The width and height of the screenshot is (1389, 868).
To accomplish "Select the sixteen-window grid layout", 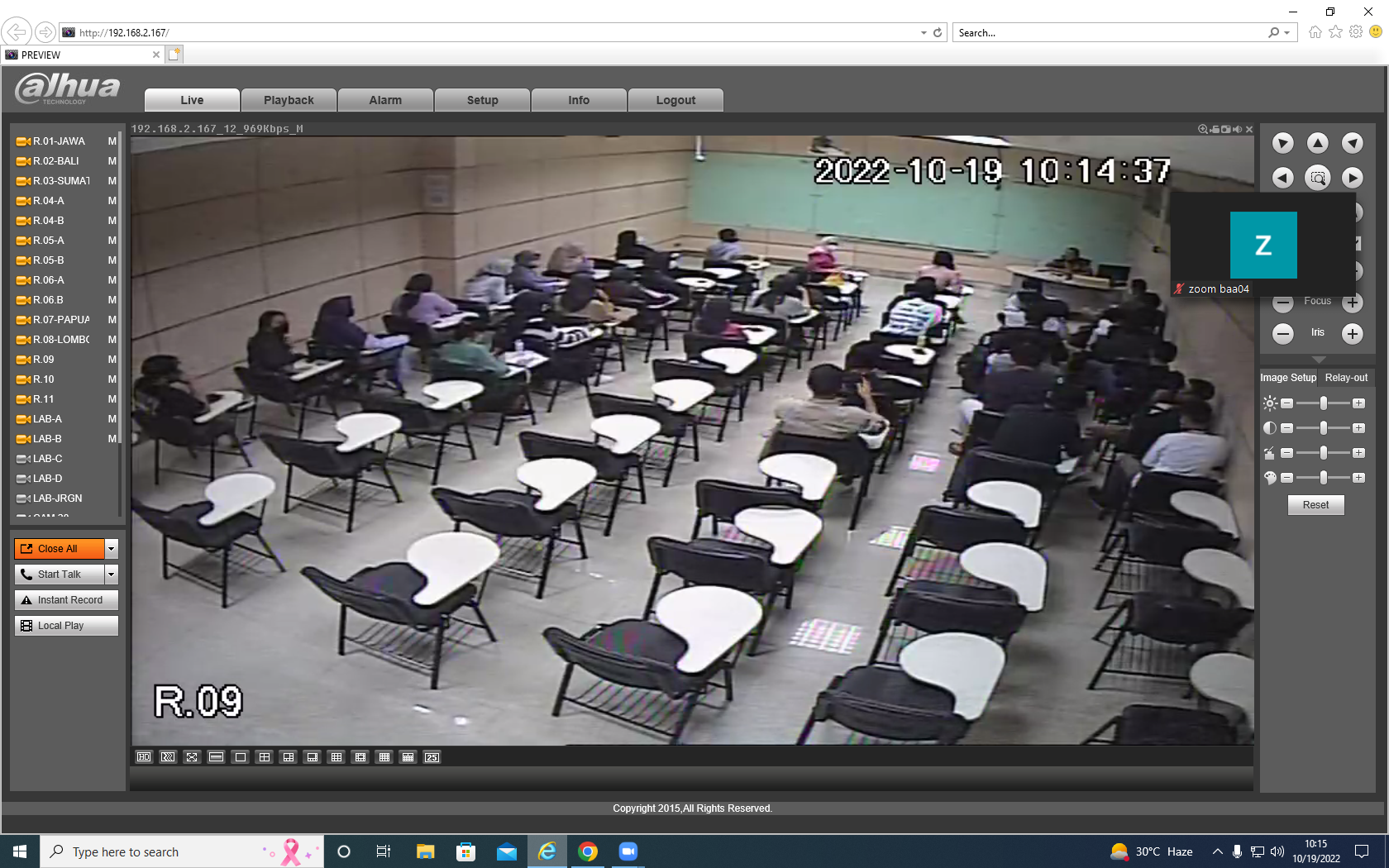I will pyautogui.click(x=384, y=757).
